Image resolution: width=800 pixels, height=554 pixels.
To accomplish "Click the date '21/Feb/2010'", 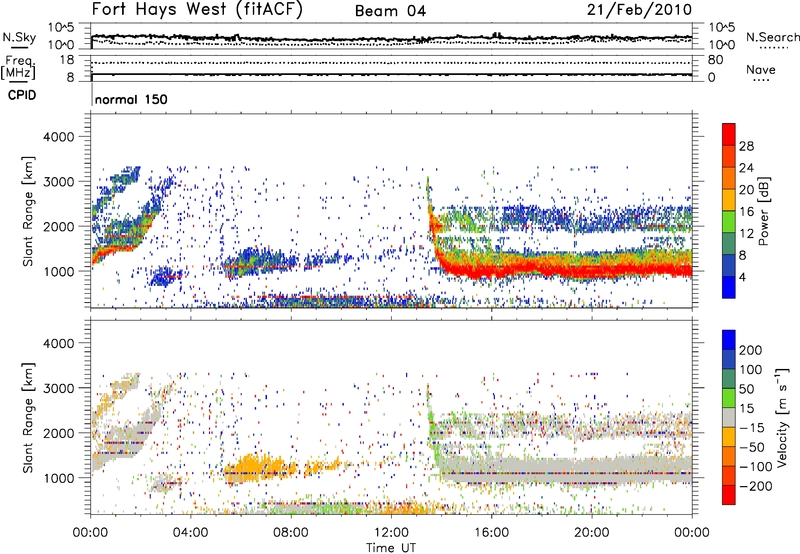I will tap(639, 10).
